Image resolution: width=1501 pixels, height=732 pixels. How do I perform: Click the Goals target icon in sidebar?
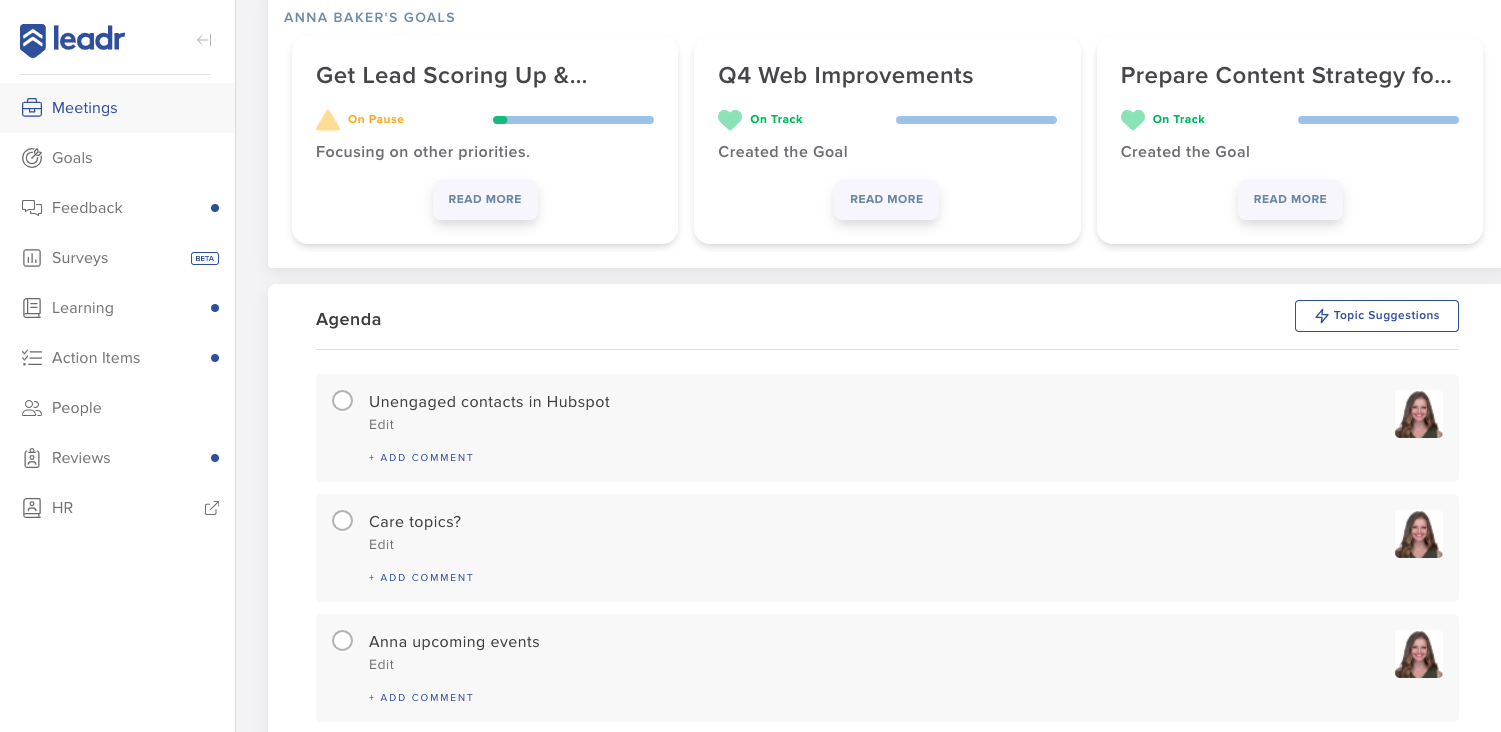tap(32, 158)
